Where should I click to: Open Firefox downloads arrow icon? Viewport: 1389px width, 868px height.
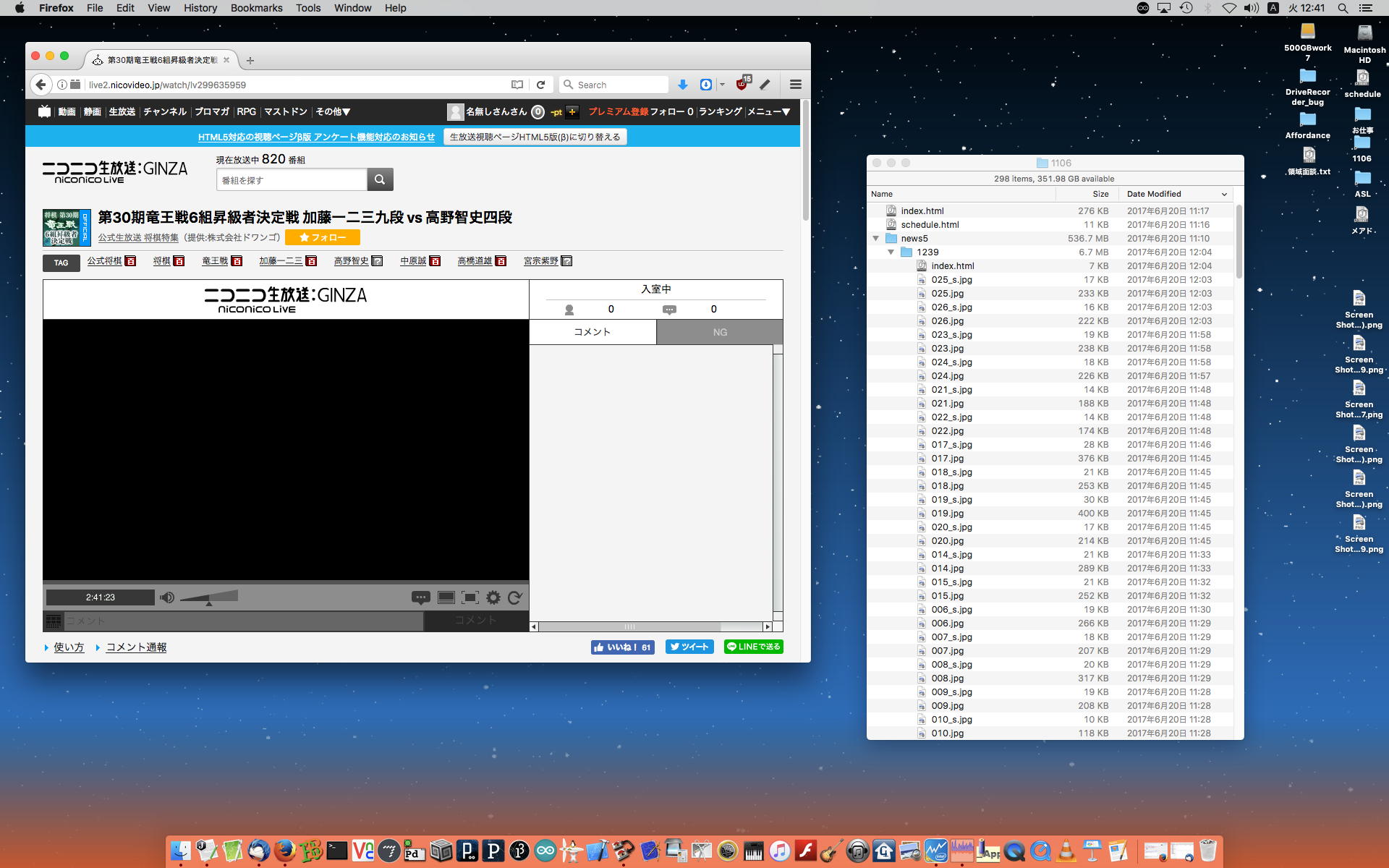tap(682, 85)
